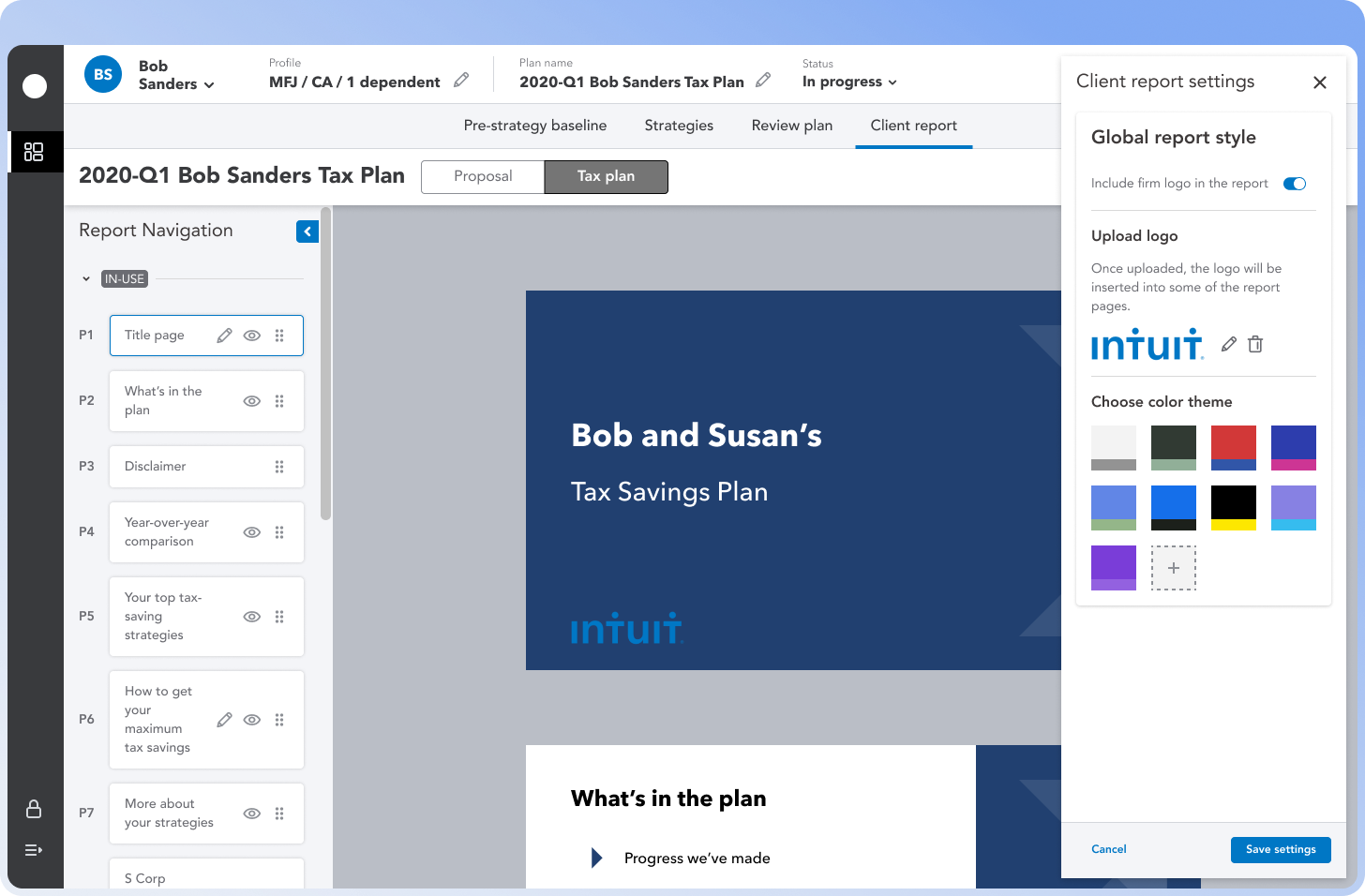Image resolution: width=1365 pixels, height=896 pixels.
Task: Click the BS avatar circle
Action: 103,74
